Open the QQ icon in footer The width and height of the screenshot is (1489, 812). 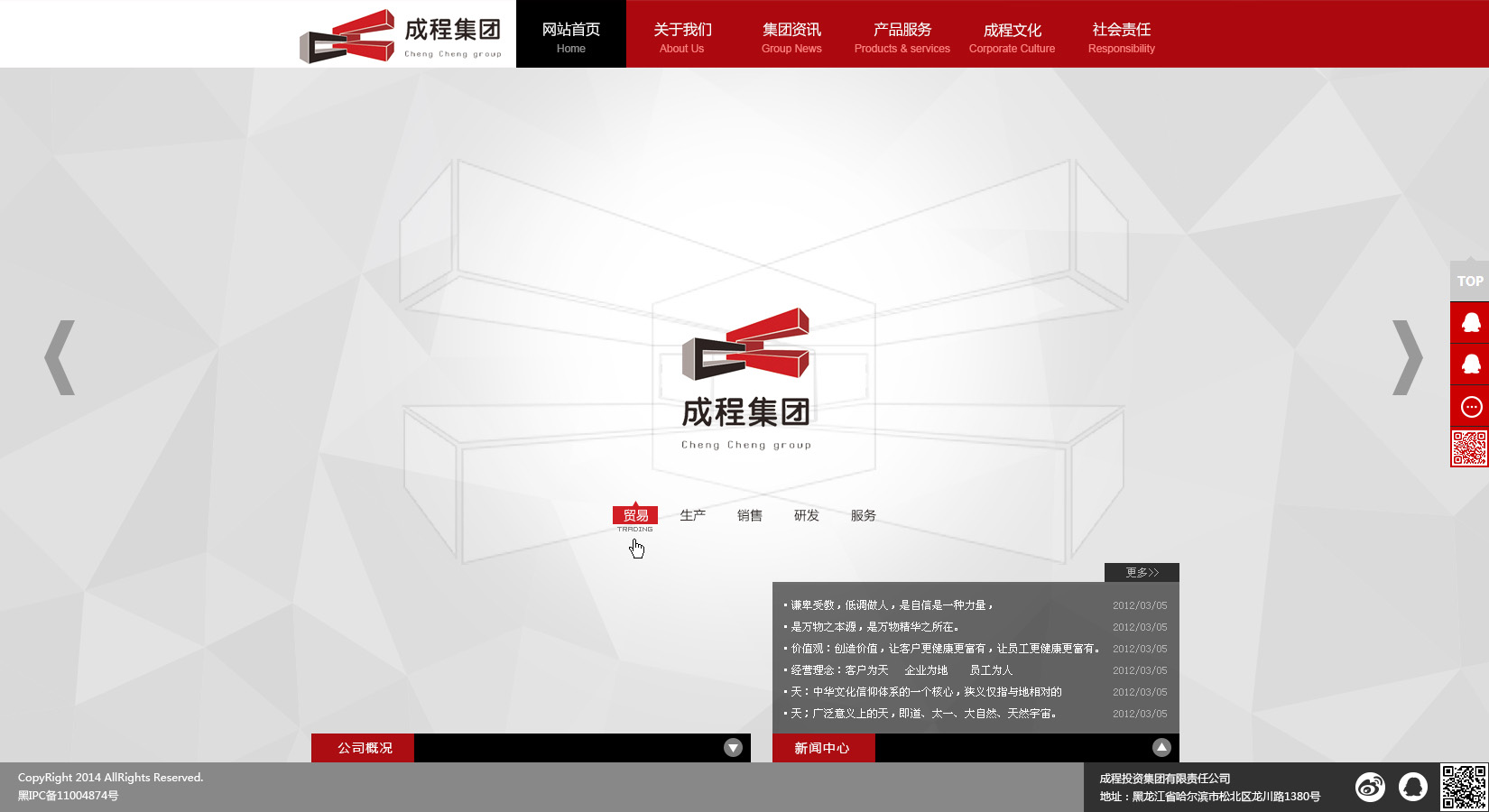point(1413,787)
